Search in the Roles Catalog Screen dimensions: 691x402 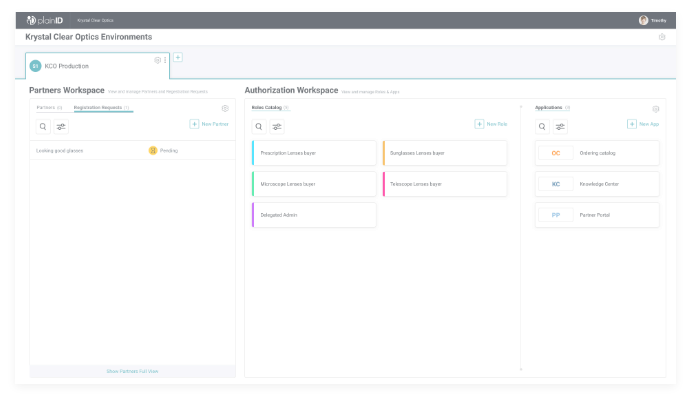(259, 127)
